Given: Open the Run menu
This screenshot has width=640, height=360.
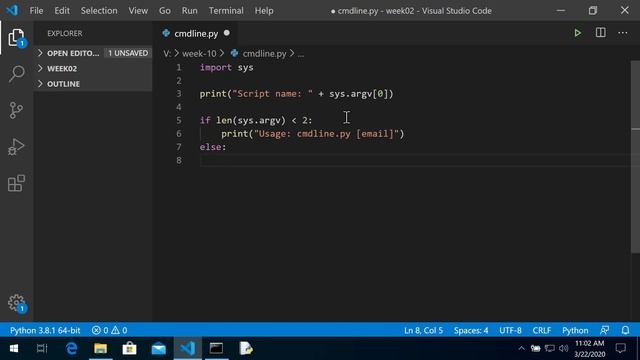Looking at the screenshot, I should 189,11.
